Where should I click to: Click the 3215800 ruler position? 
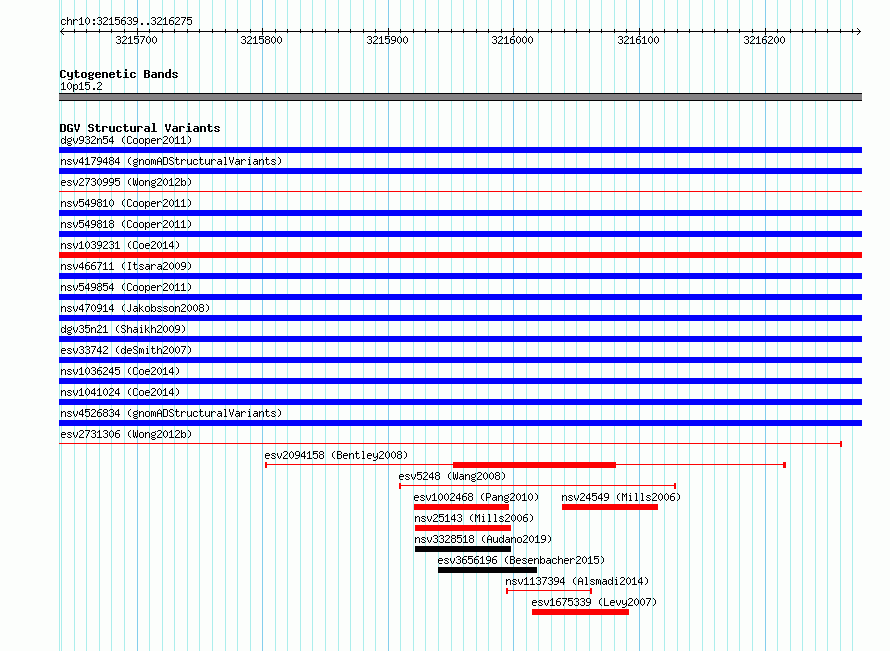coord(261,40)
